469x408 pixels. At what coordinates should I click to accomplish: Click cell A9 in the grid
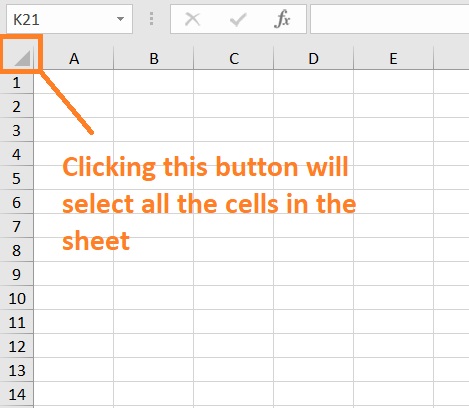click(74, 274)
